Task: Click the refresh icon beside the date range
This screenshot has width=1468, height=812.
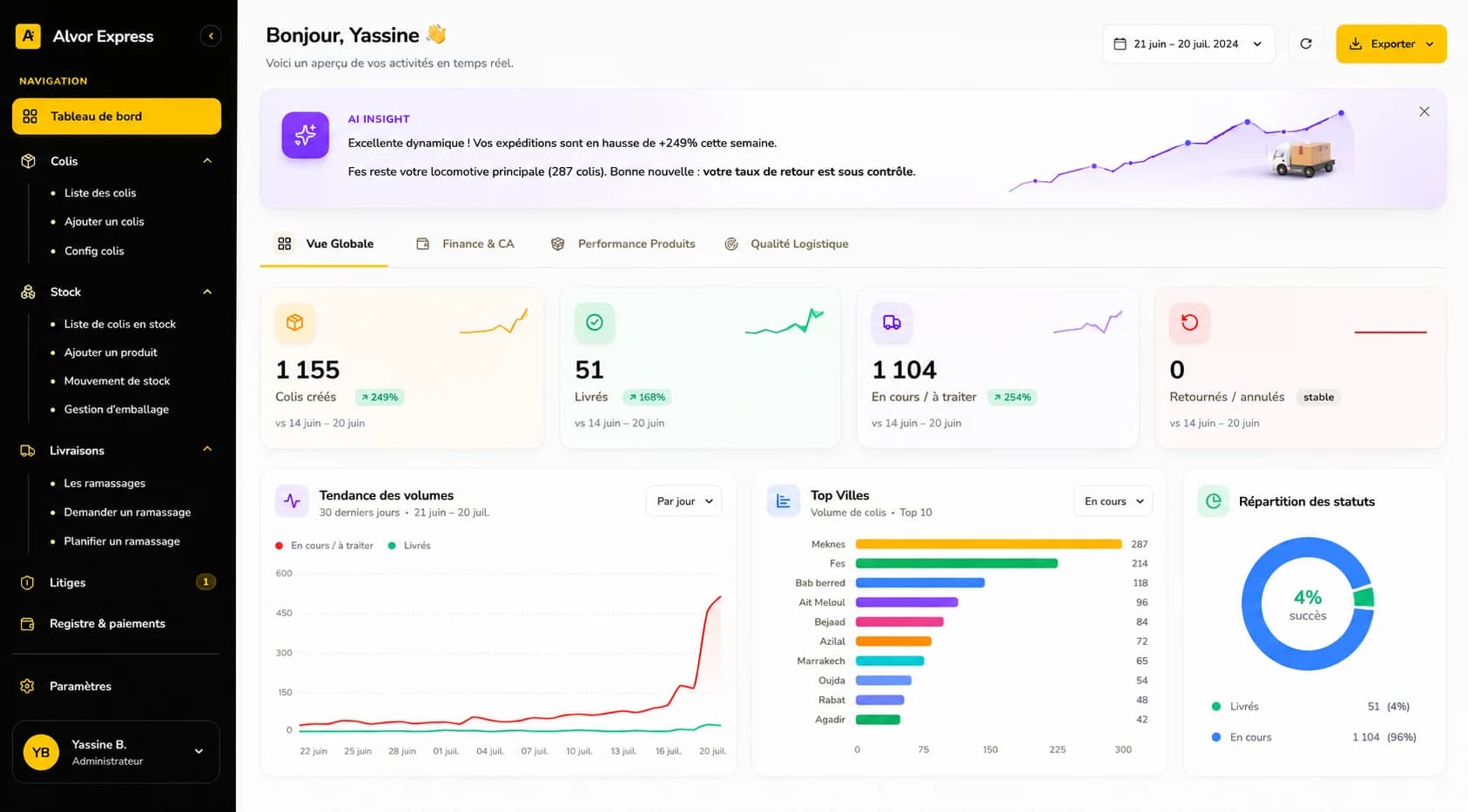Action: tap(1305, 44)
